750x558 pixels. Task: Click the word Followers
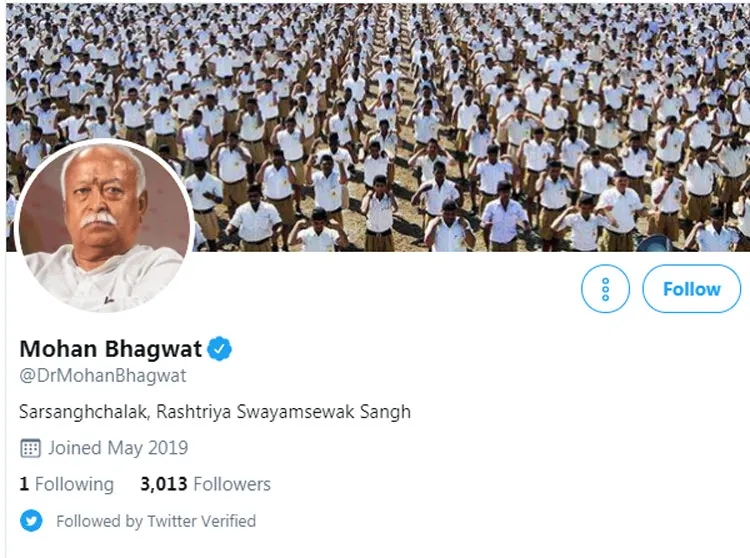tap(232, 484)
